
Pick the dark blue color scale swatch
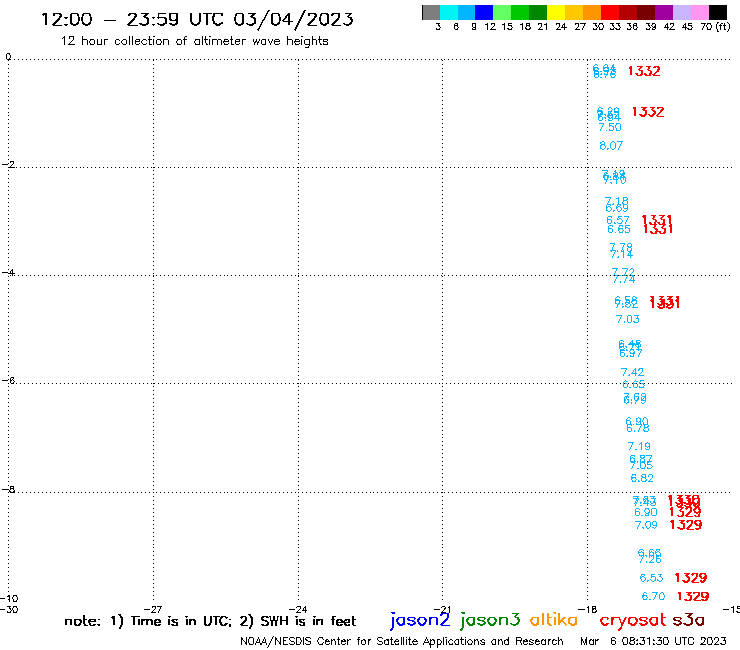click(x=484, y=12)
